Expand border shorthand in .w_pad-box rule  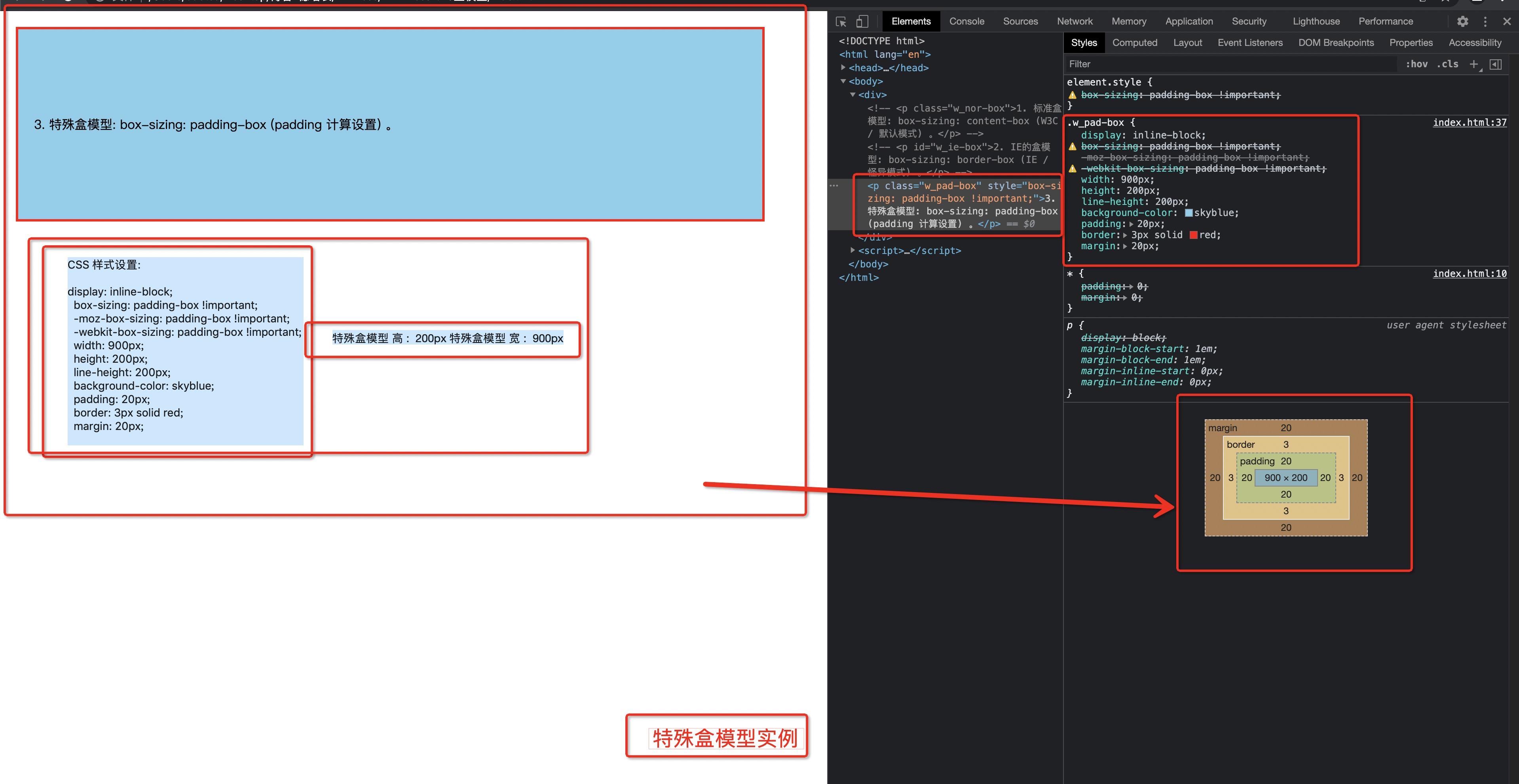coord(1125,235)
